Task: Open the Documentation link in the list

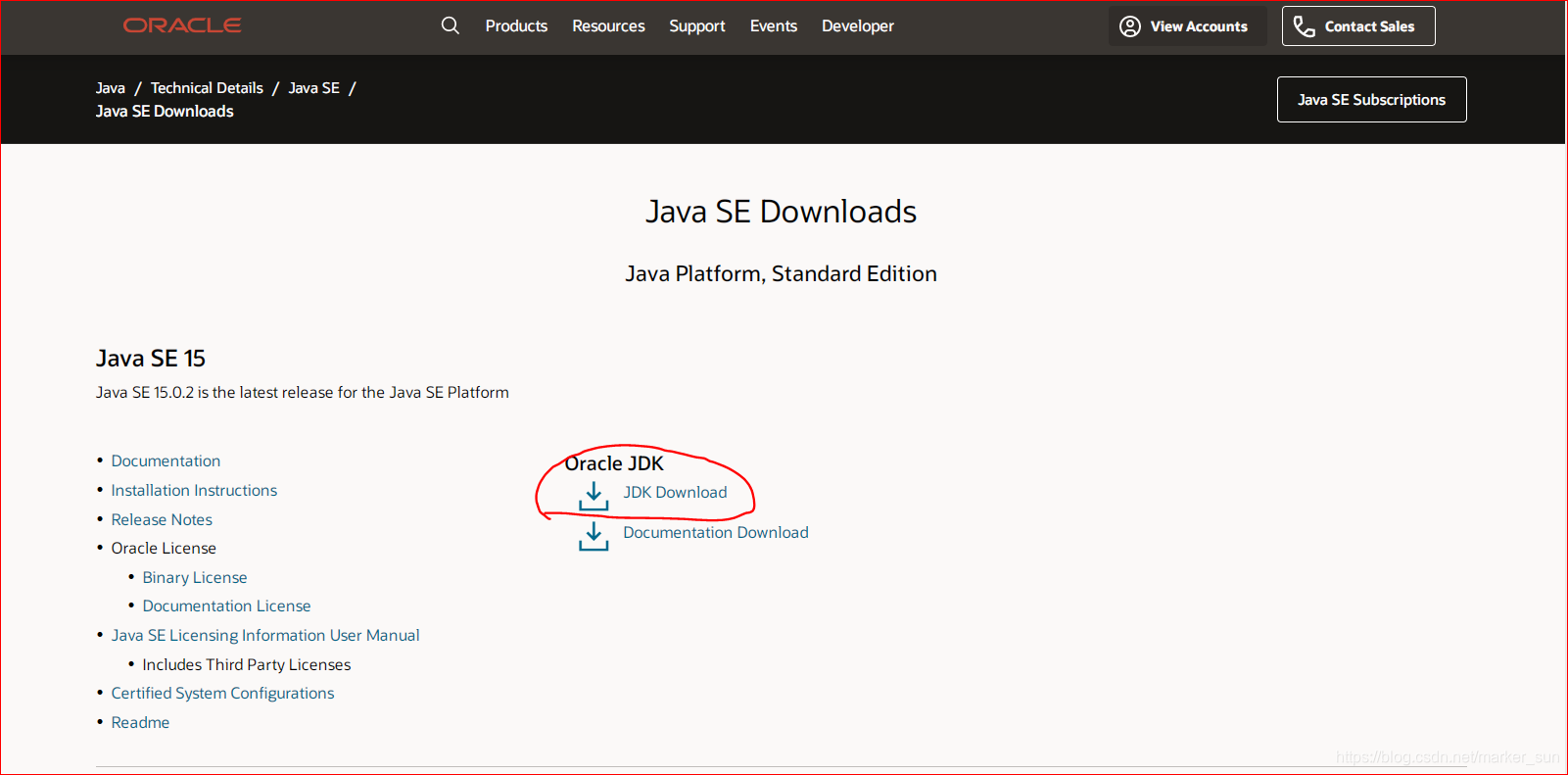Action: (166, 461)
